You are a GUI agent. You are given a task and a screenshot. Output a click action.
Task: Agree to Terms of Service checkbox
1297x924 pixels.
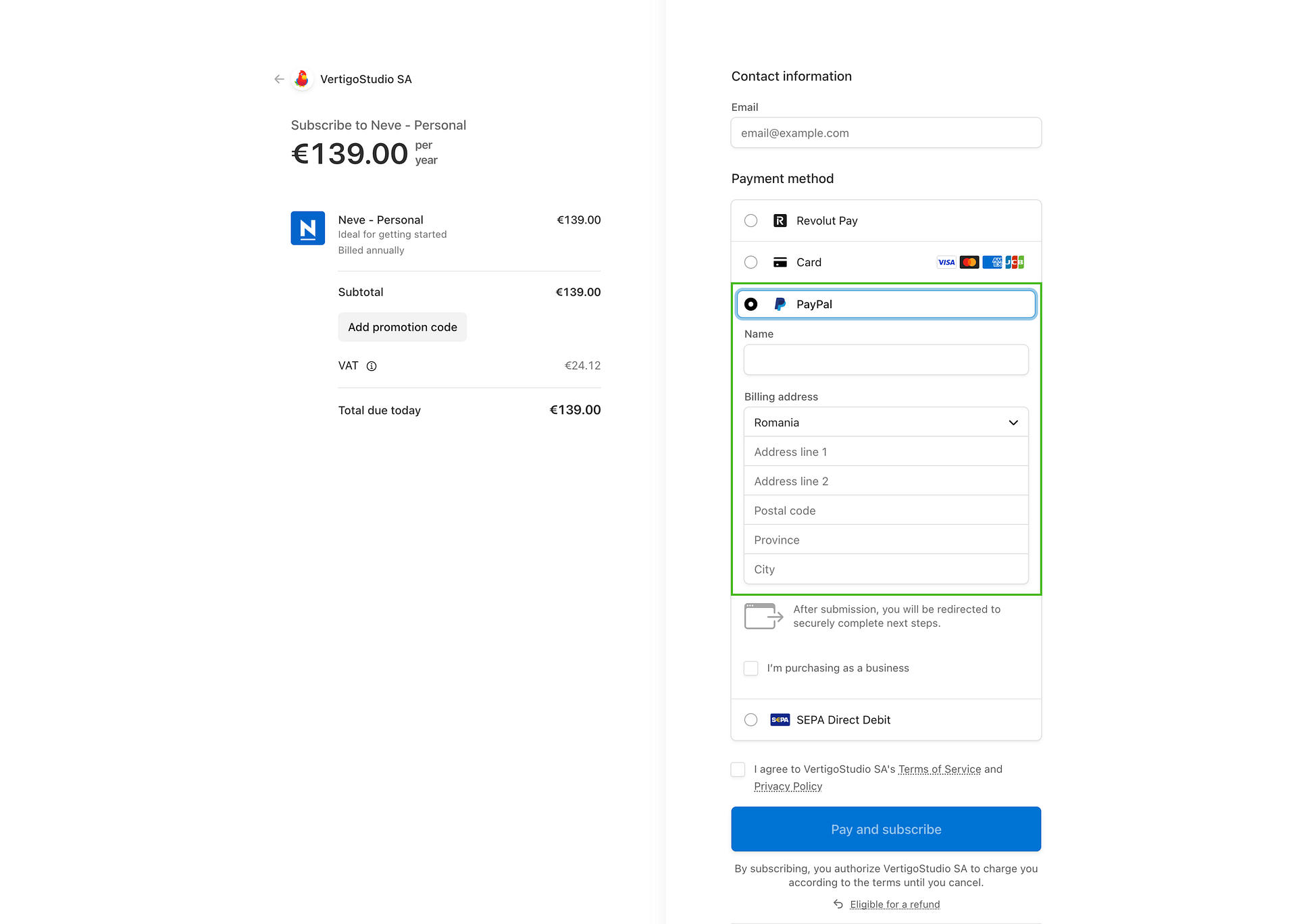[x=738, y=769]
